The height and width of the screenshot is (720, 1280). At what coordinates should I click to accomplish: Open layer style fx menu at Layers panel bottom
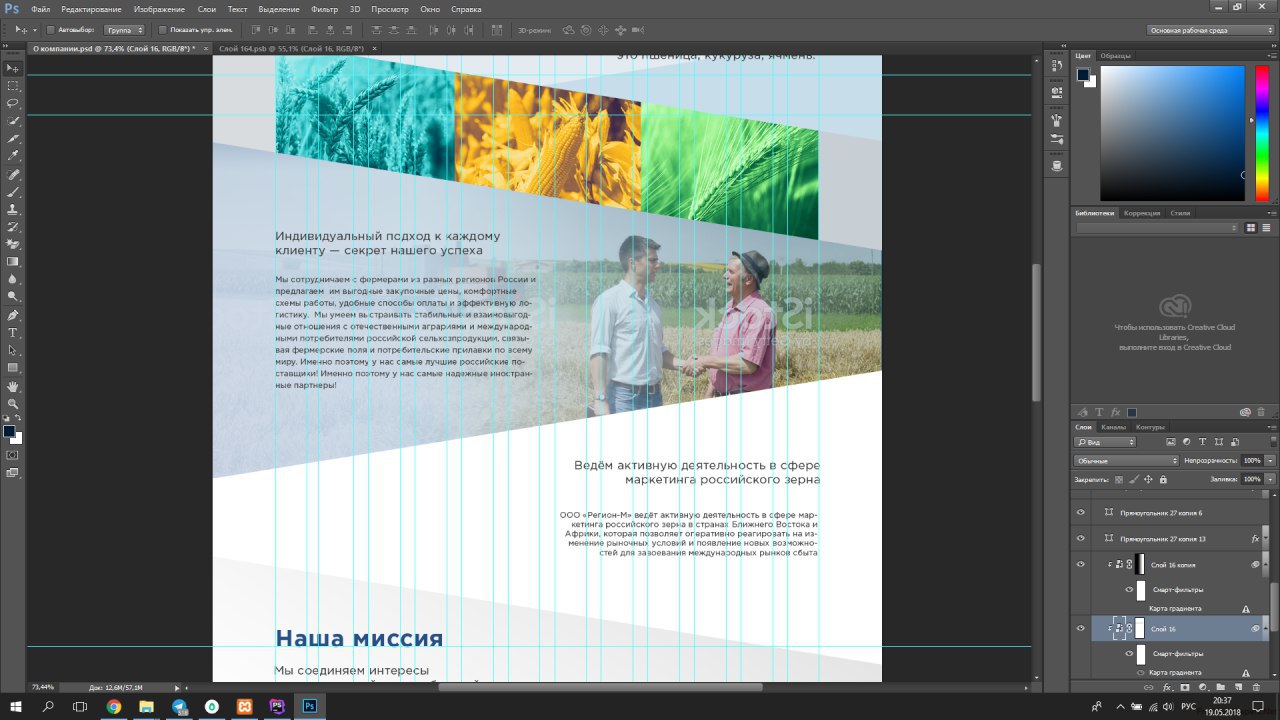(1167, 687)
